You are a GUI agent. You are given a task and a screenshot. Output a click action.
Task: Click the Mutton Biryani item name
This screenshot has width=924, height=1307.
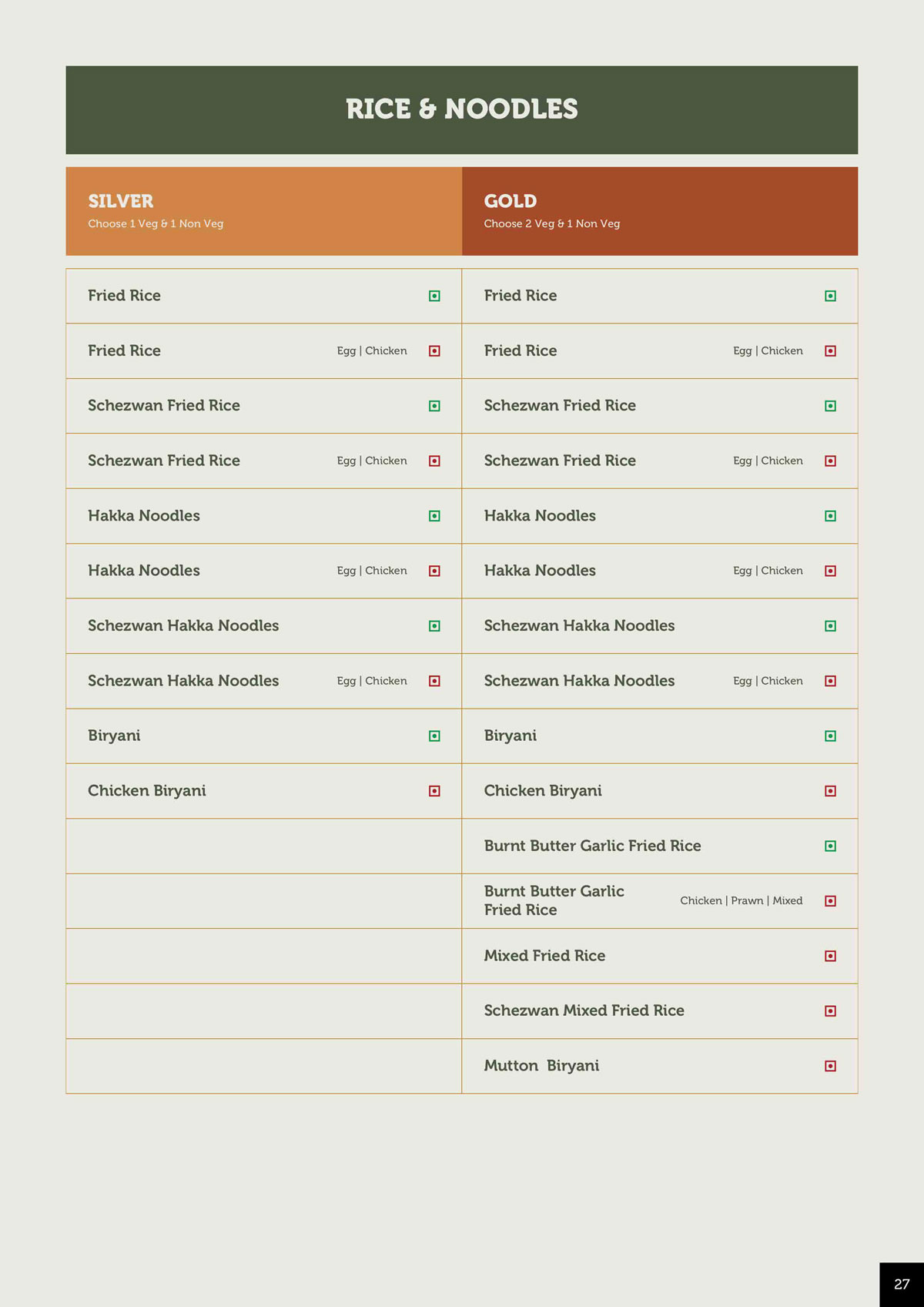click(541, 1066)
